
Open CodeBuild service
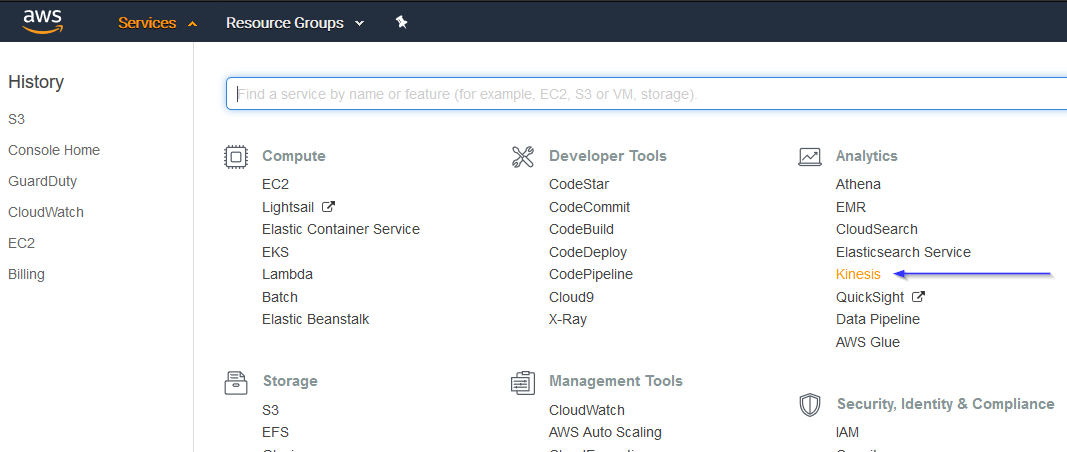(x=581, y=229)
